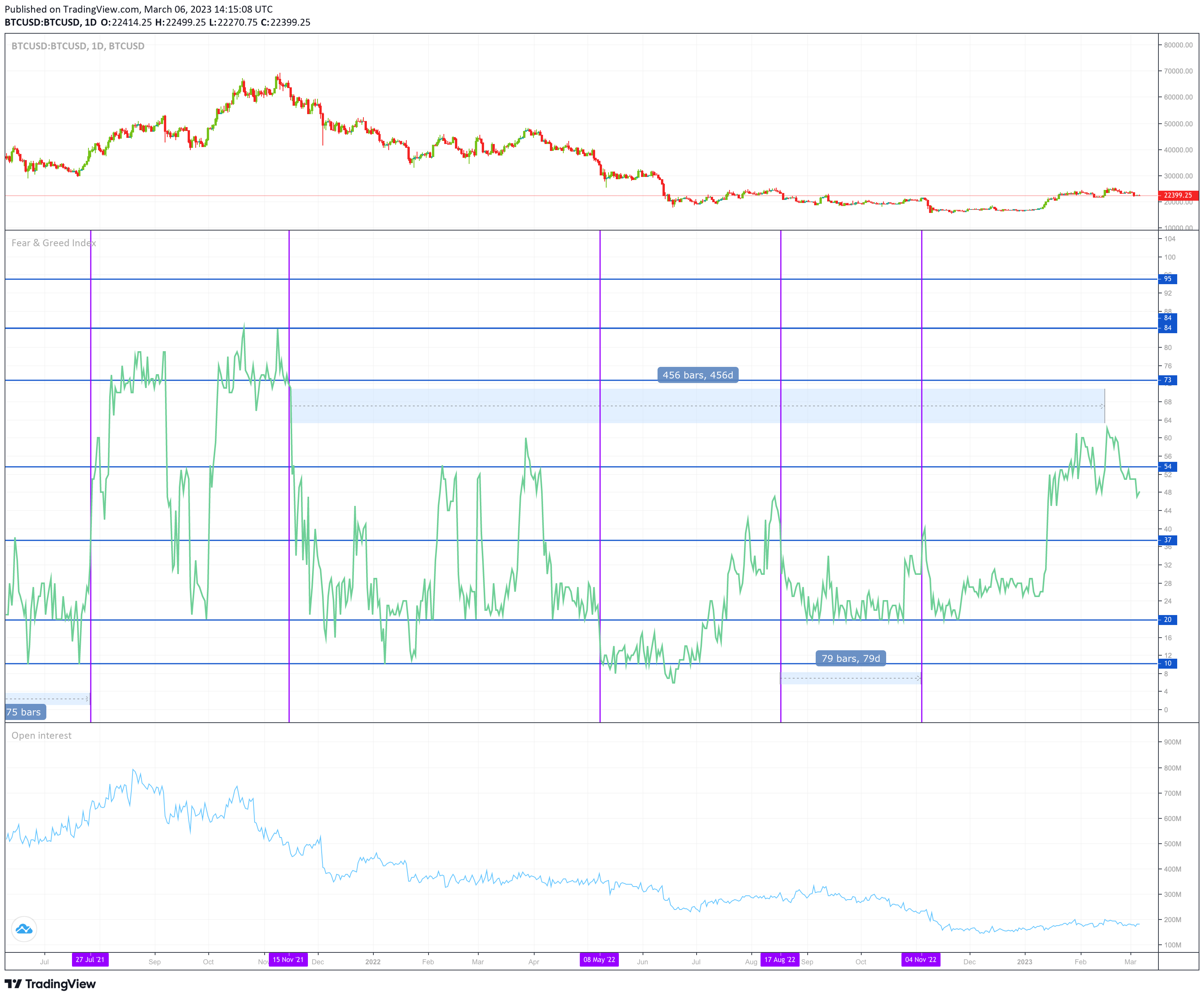This screenshot has width=1204, height=998.
Task: Click the C:22399.25 close value in header
Action: tap(286, 22)
